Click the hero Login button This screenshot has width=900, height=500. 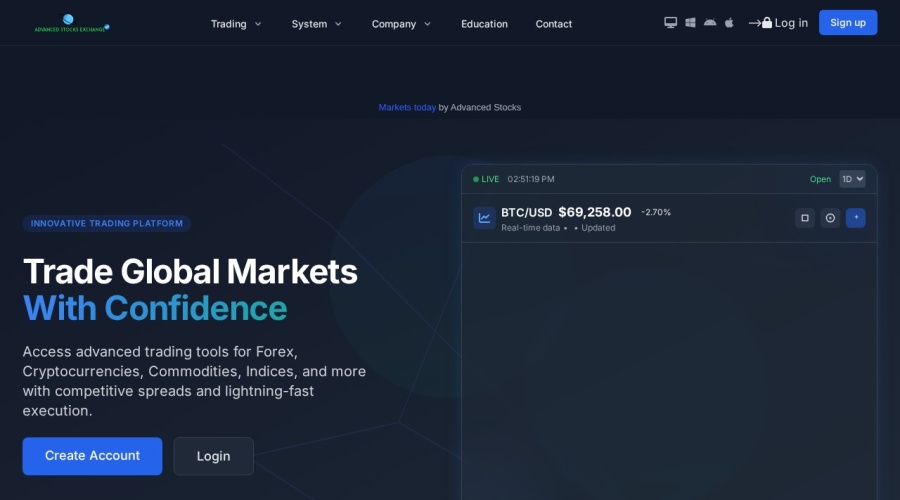(214, 456)
